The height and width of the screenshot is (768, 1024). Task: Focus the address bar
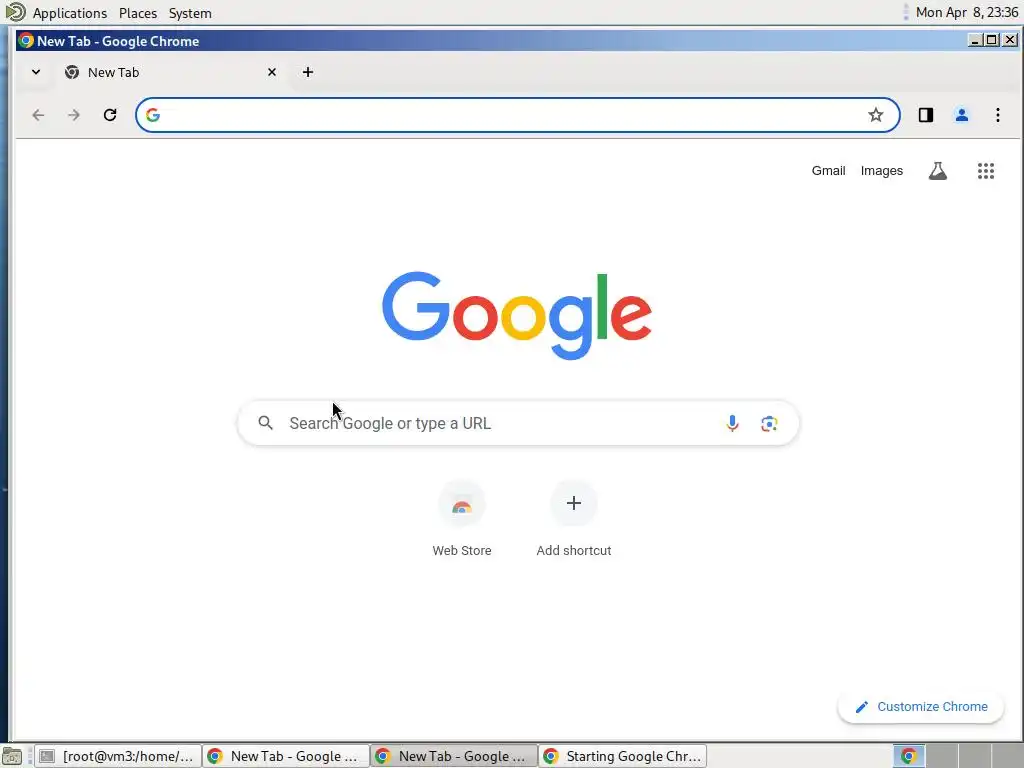(x=516, y=115)
